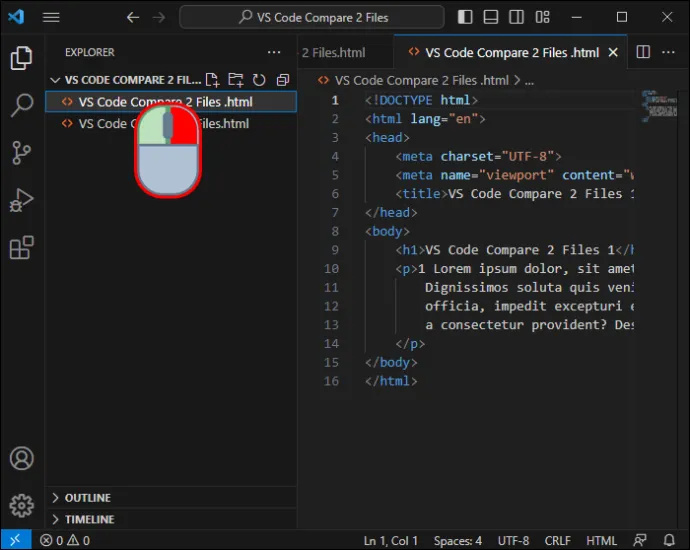This screenshot has width=690, height=550.
Task: Open the Accounts menu
Action: point(21,458)
